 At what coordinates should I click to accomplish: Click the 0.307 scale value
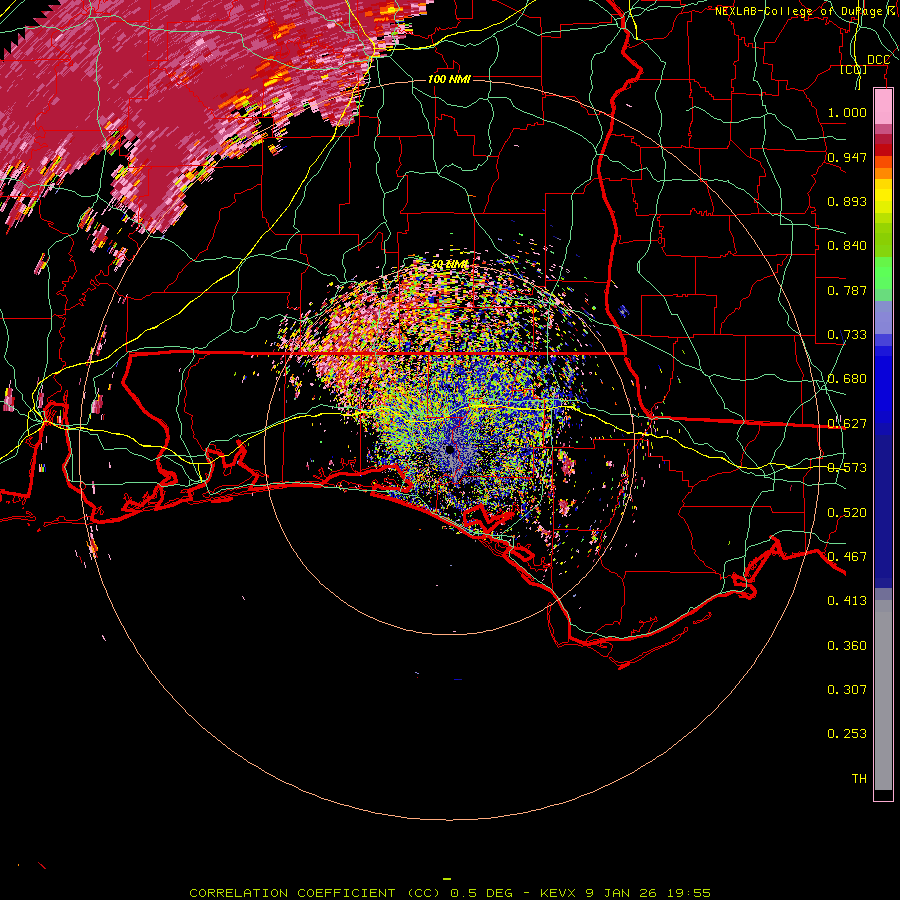tap(847, 690)
